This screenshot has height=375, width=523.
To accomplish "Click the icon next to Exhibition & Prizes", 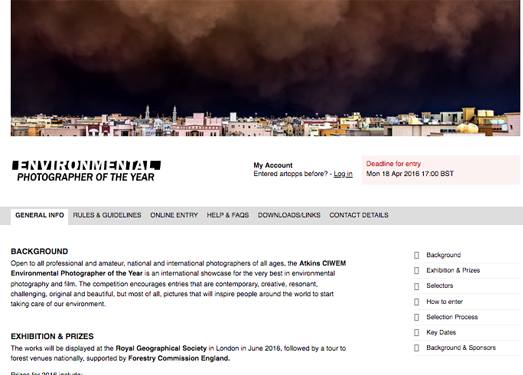I will coord(417,271).
